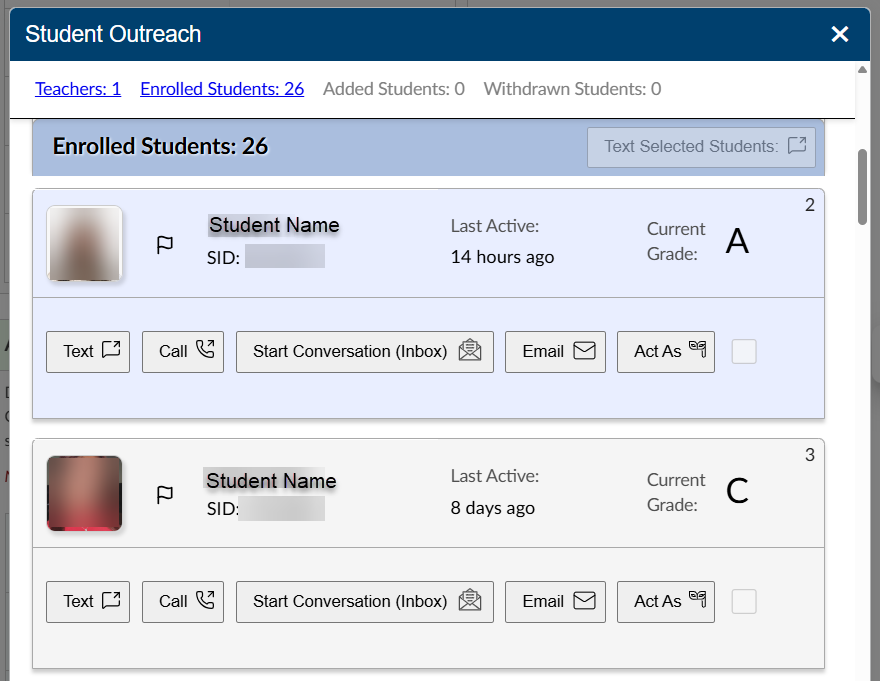Click Added Students: 0 label
The width and height of the screenshot is (880, 681).
(x=393, y=88)
